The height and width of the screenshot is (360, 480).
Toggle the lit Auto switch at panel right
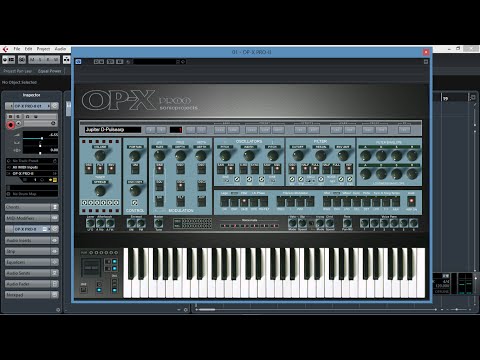pyautogui.click(x=411, y=201)
